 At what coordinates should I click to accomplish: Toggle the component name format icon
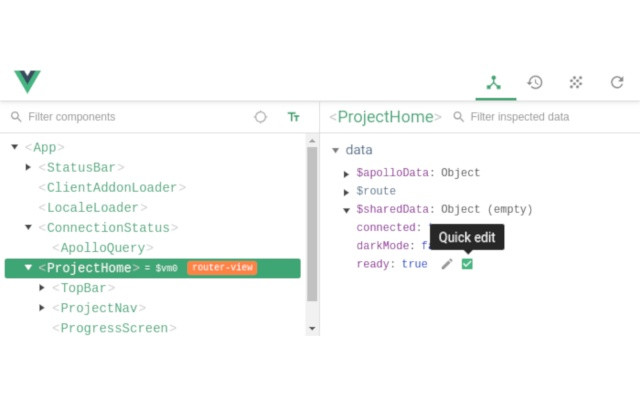(x=293, y=117)
